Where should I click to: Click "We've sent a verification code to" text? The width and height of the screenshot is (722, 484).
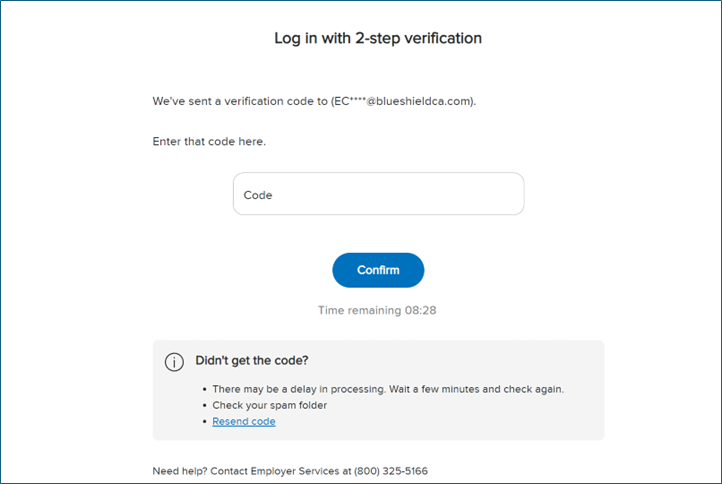point(240,102)
